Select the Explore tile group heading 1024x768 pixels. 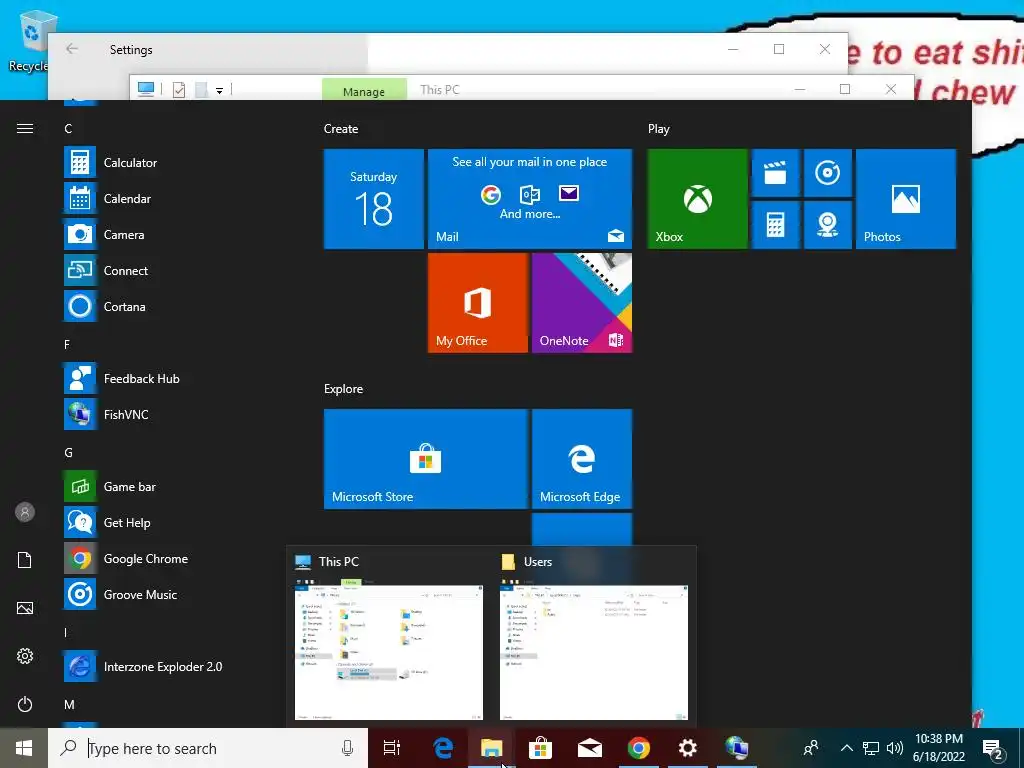point(344,389)
